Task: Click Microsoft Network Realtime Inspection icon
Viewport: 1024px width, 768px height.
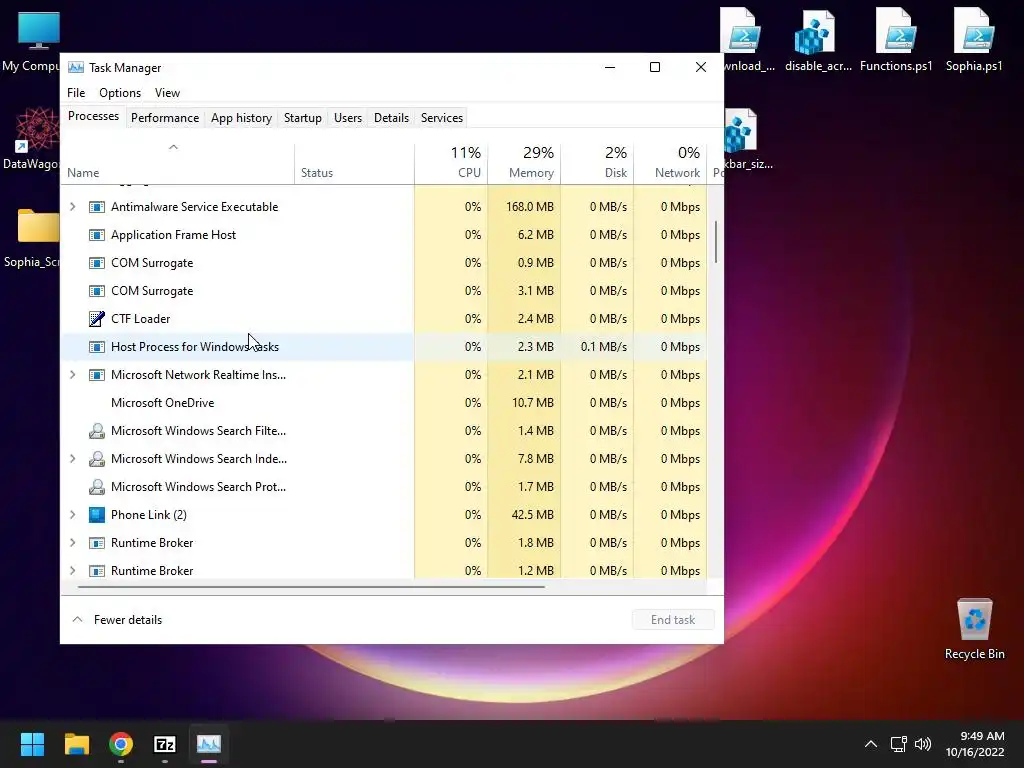Action: pos(97,375)
